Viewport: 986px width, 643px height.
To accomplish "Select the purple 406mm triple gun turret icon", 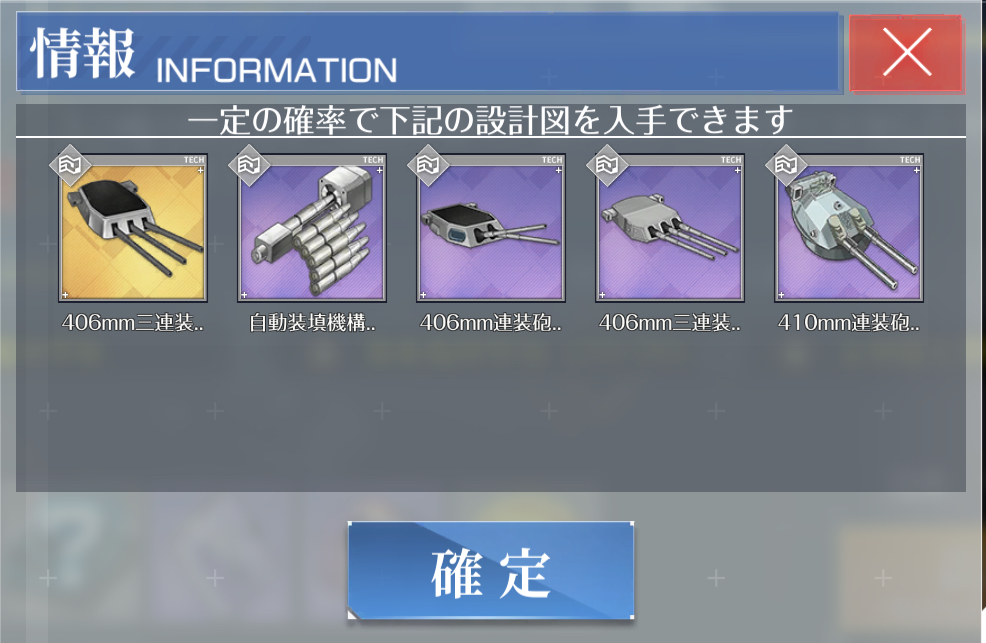I will click(670, 228).
